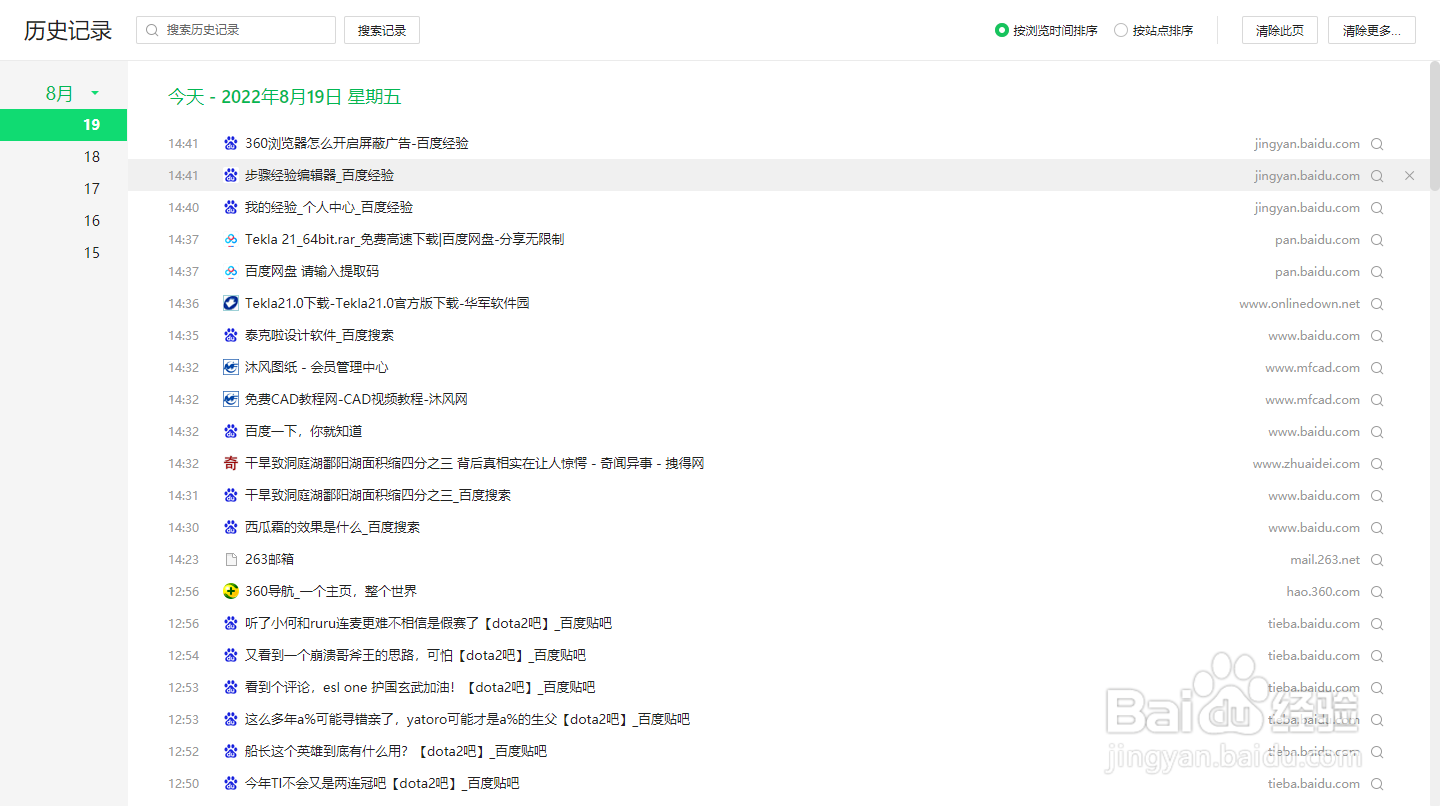This screenshot has width=1440, height=806.
Task: Click search icon for 今年TI不会又是两连冠吧 row
Action: [1377, 784]
